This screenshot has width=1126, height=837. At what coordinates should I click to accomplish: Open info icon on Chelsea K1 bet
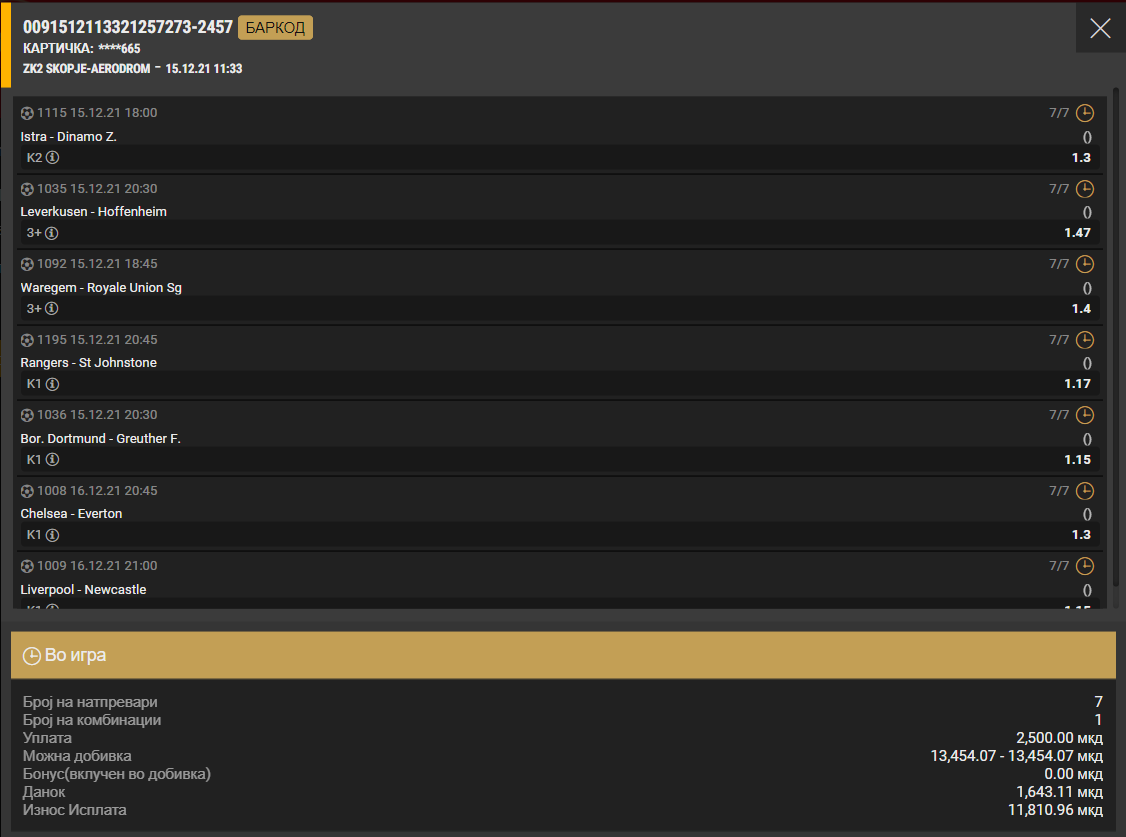point(53,535)
